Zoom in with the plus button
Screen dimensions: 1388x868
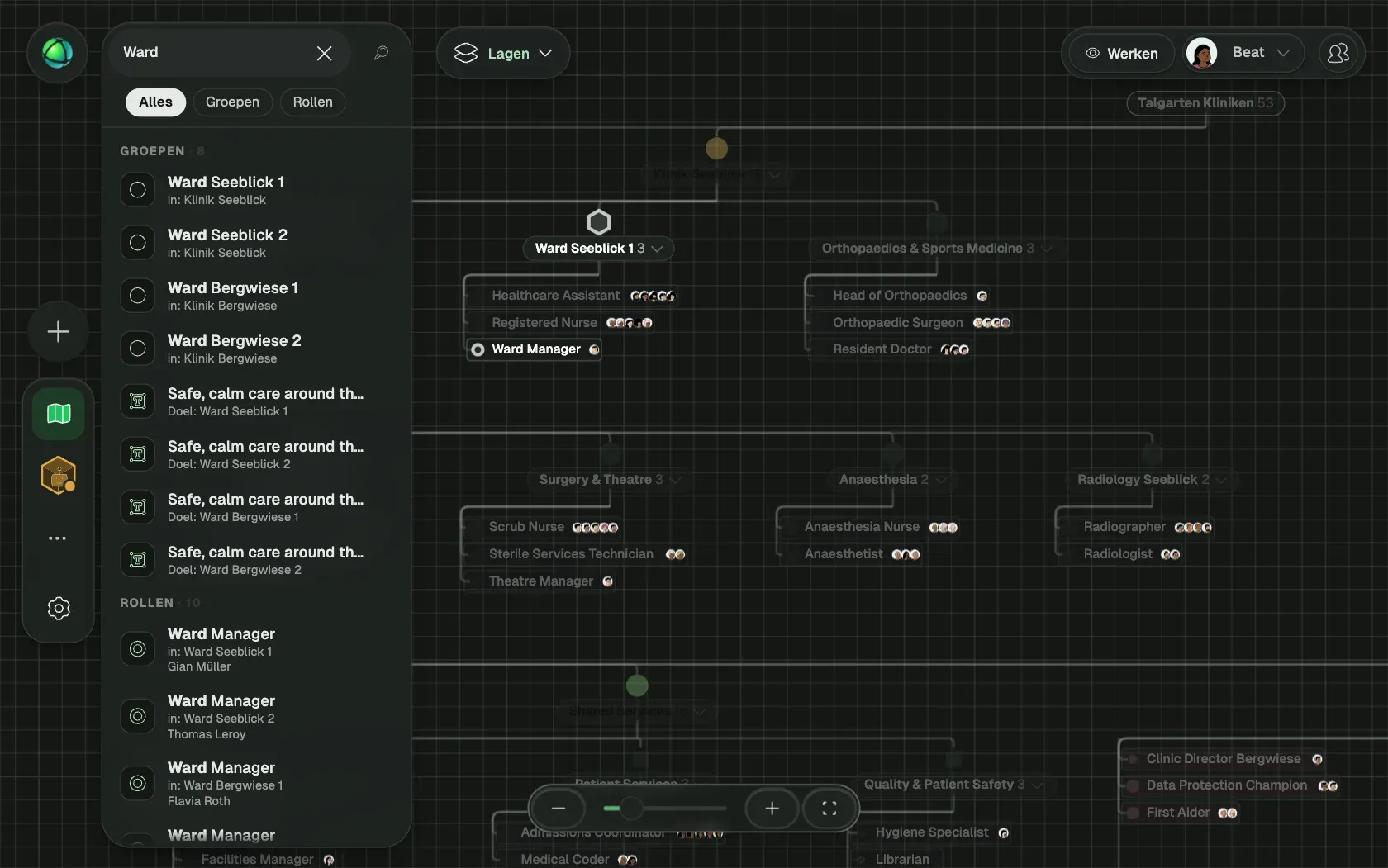click(772, 809)
